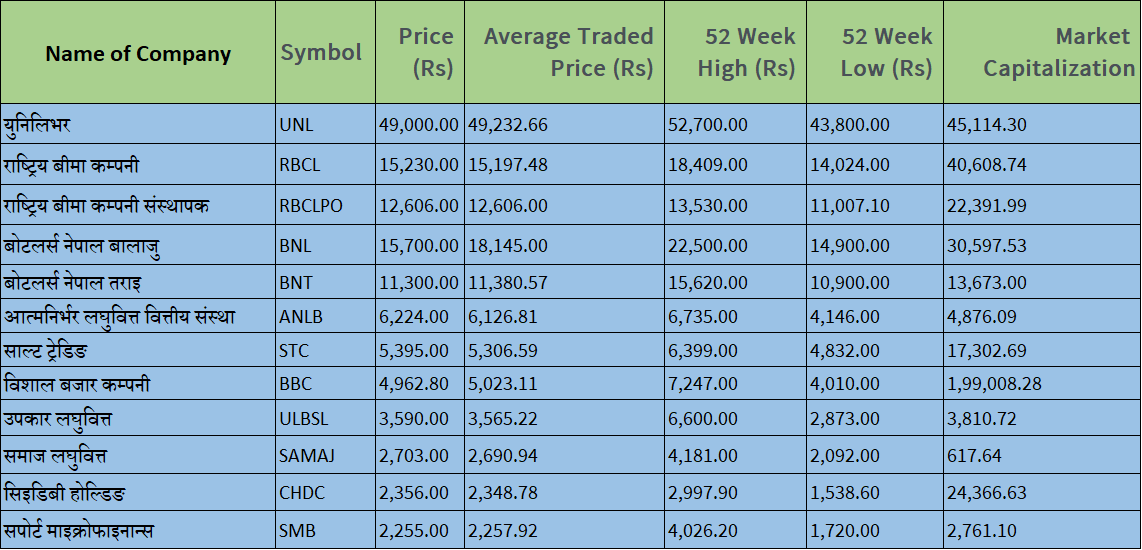Select the Symbol column header
Image resolution: width=1142 pixels, height=550 pixels.
coord(321,52)
